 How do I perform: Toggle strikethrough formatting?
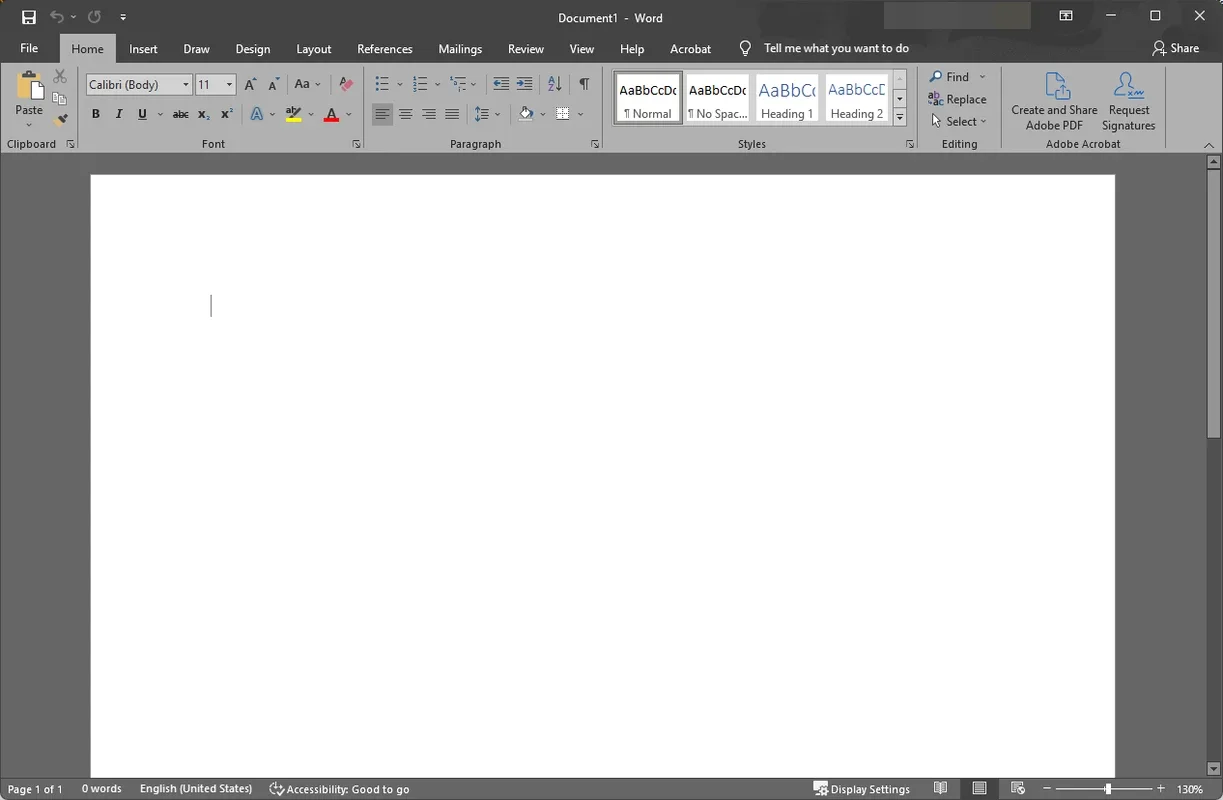(179, 114)
